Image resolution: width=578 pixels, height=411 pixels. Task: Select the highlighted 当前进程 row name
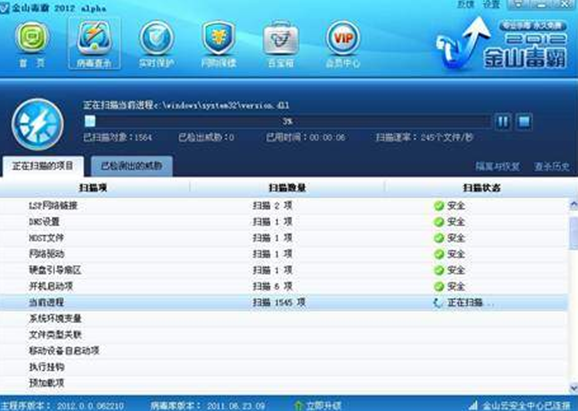[x=46, y=303]
